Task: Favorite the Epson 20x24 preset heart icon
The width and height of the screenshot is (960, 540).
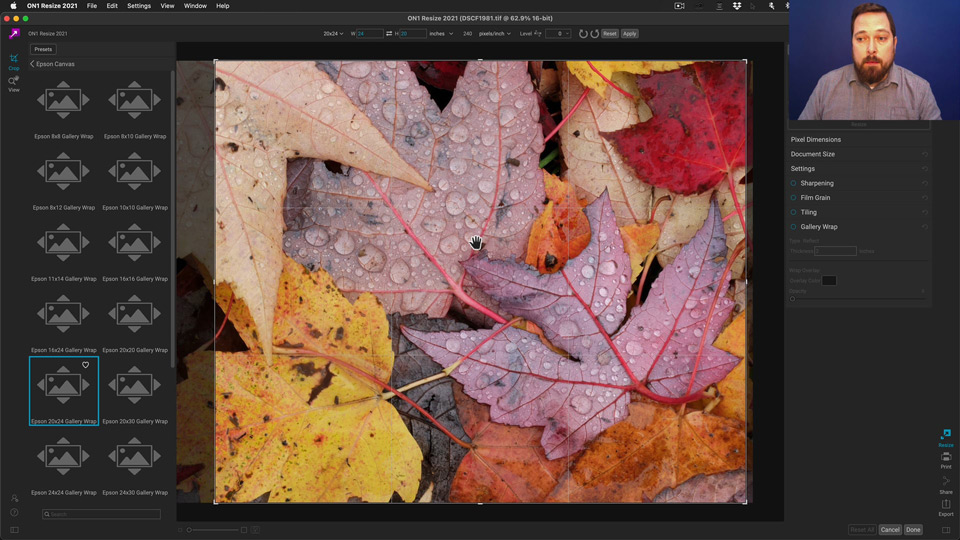Action: coord(86,365)
